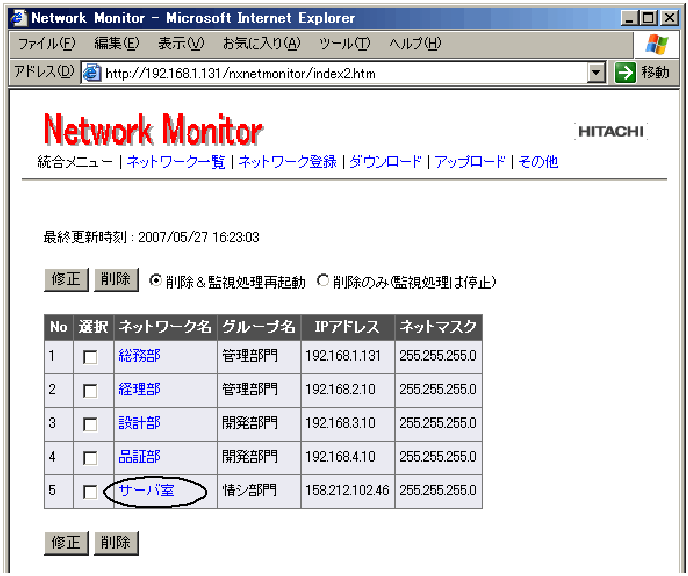Click the IP address 192.168.3.10 cell
This screenshot has height=576, width=688.
pos(348,424)
